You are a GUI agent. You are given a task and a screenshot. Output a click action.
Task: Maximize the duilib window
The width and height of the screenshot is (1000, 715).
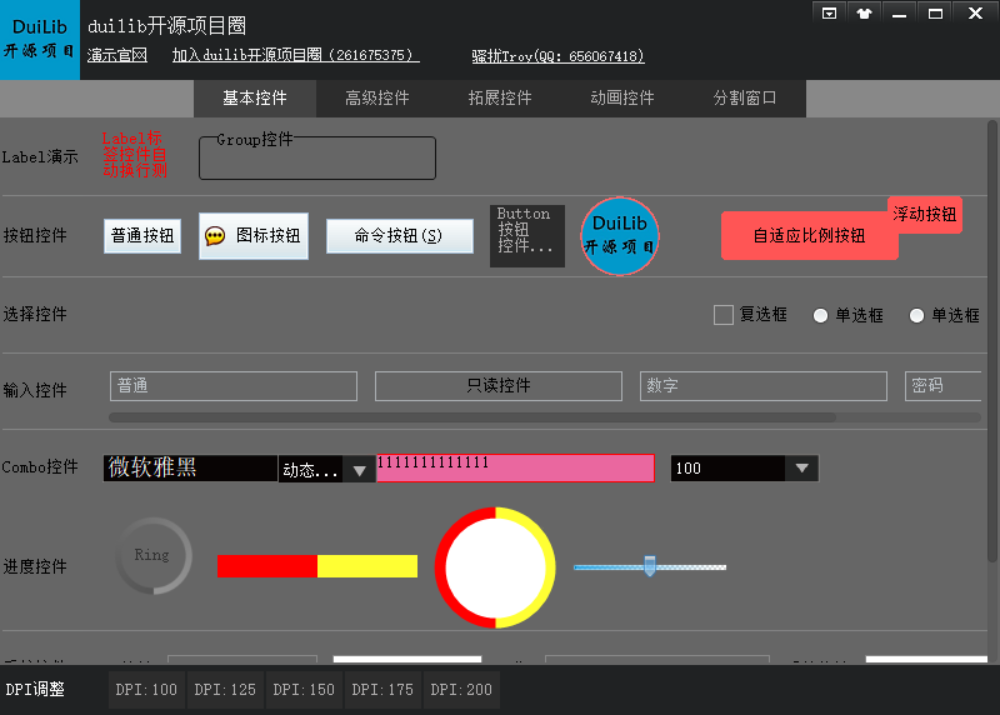[935, 13]
